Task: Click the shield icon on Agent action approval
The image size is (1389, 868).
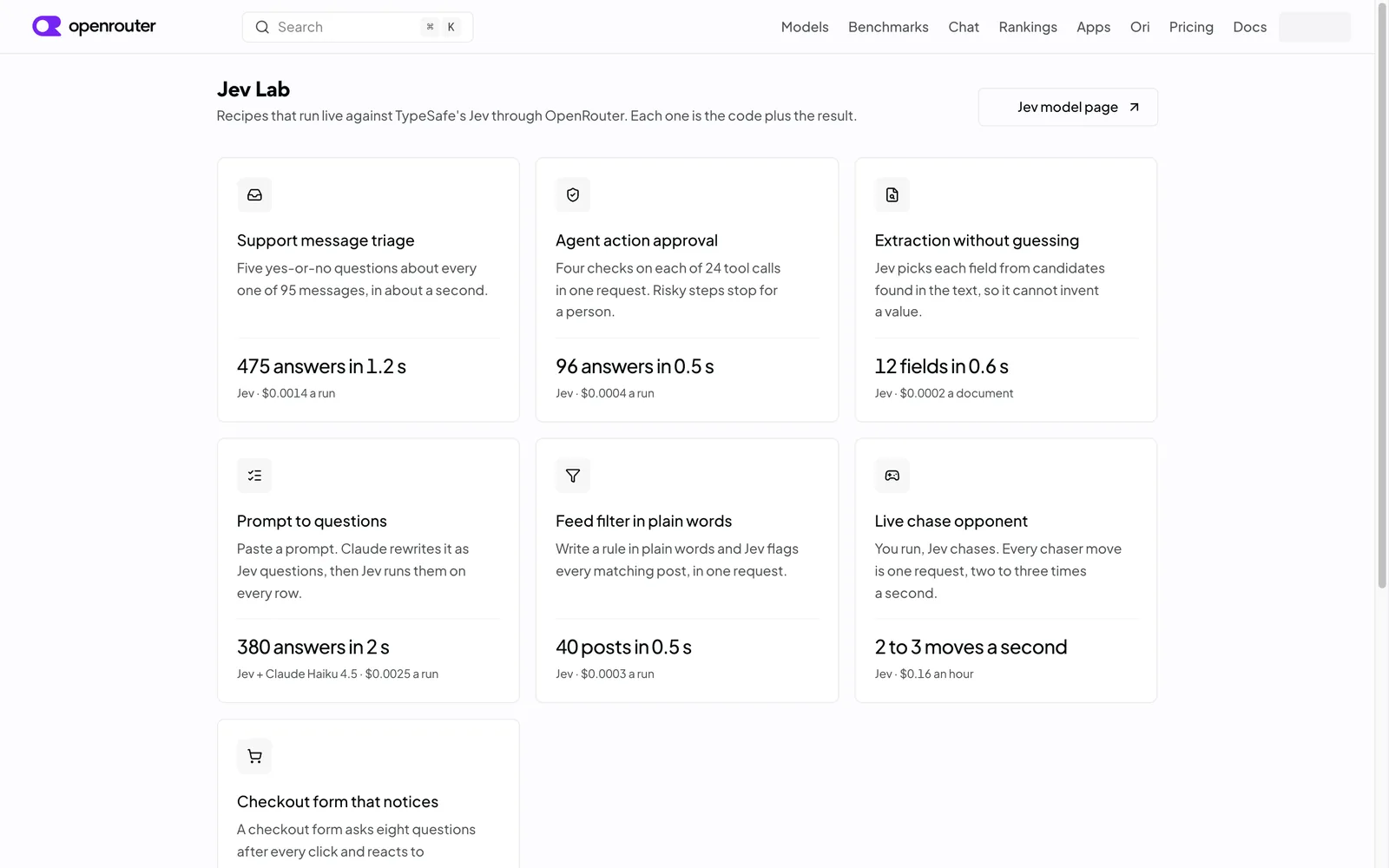Action: 573,195
